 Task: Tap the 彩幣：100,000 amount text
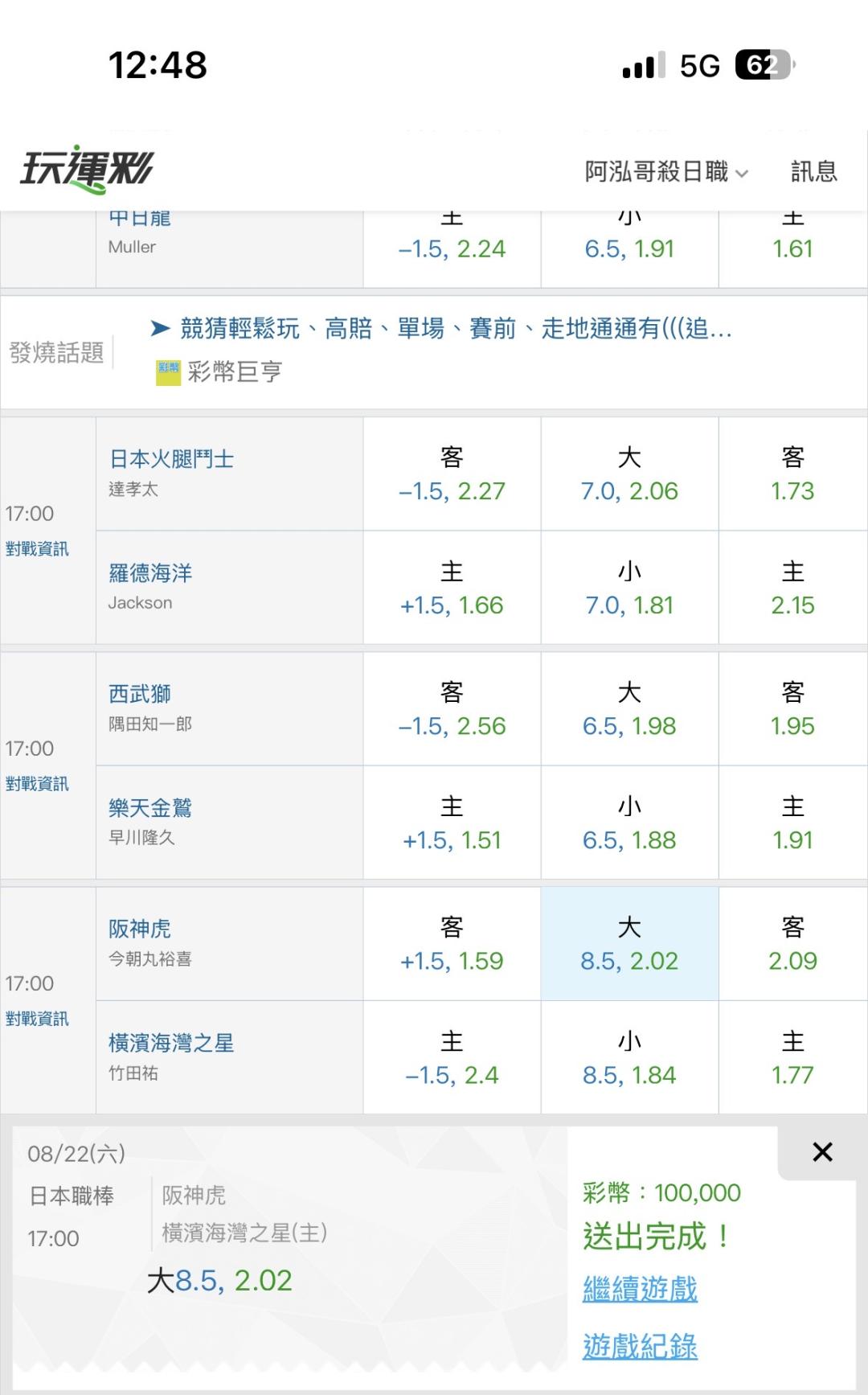coord(661,1192)
